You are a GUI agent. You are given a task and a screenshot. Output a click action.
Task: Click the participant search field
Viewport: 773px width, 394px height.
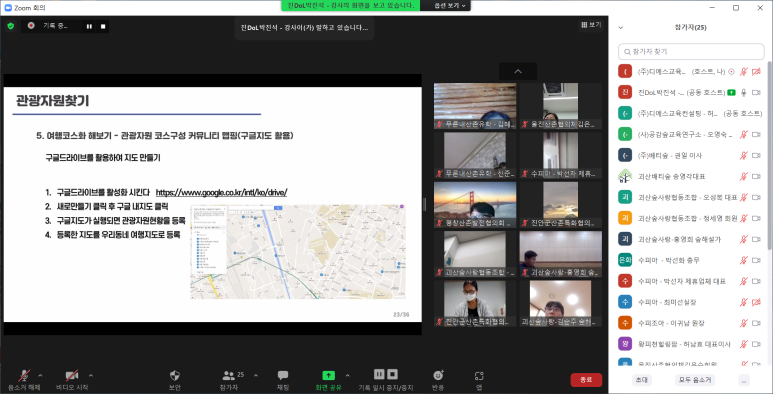click(691, 51)
